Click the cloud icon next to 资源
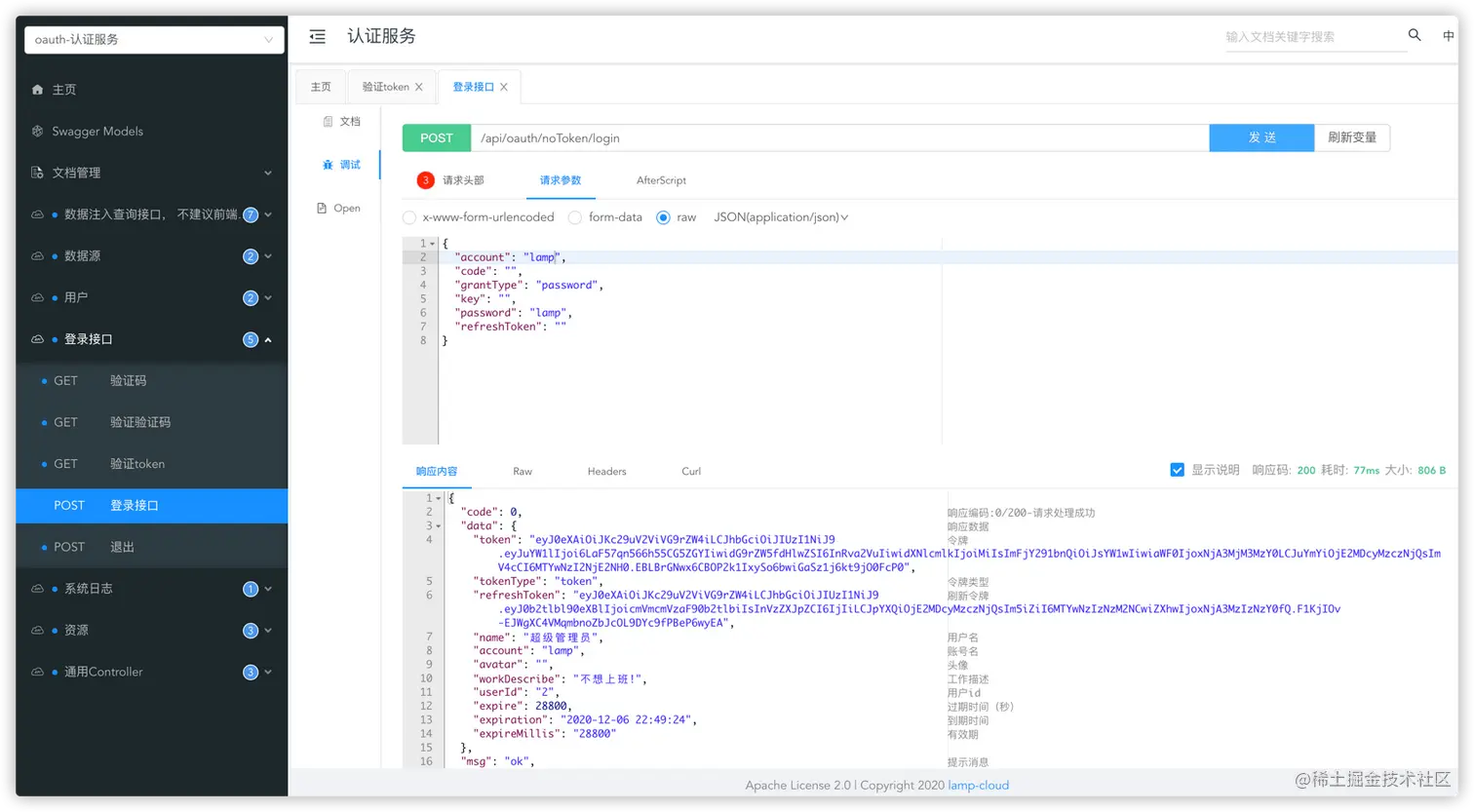This screenshot has width=1474, height=812. tap(37, 631)
